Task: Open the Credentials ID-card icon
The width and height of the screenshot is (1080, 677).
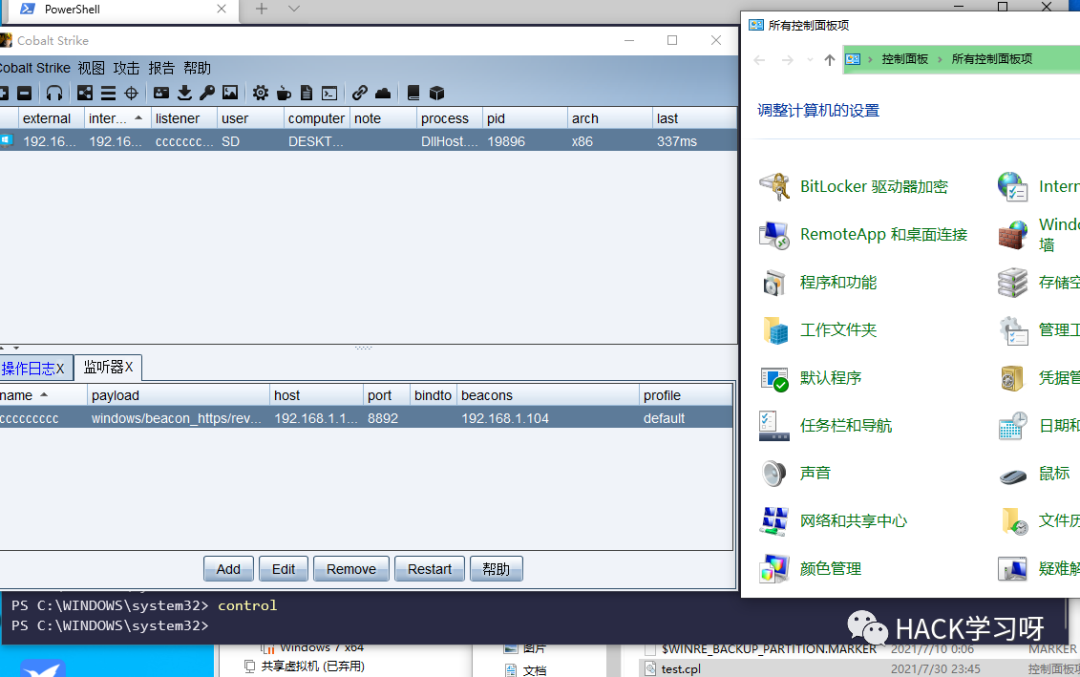Action: [x=161, y=93]
